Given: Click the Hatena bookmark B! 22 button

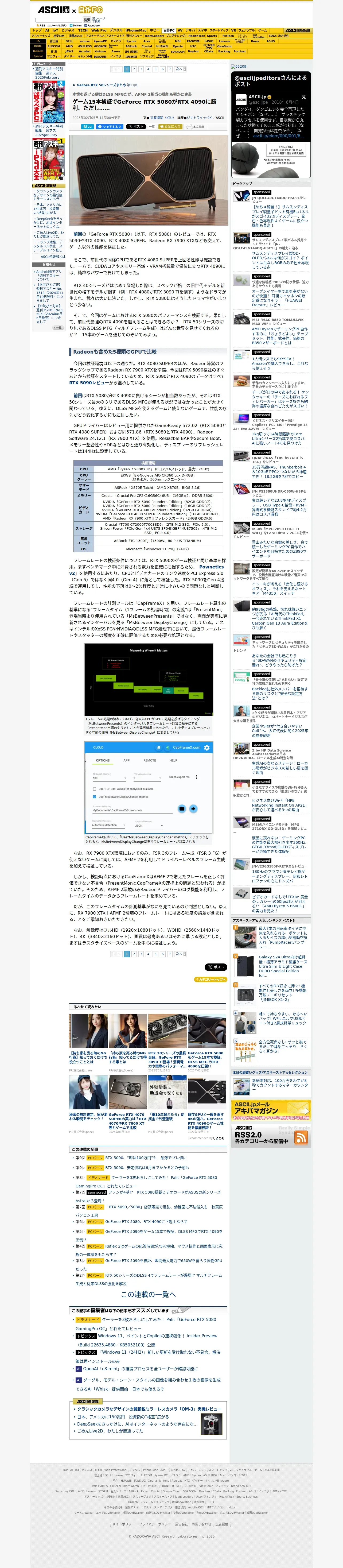Looking at the screenshot, I should (87, 127).
